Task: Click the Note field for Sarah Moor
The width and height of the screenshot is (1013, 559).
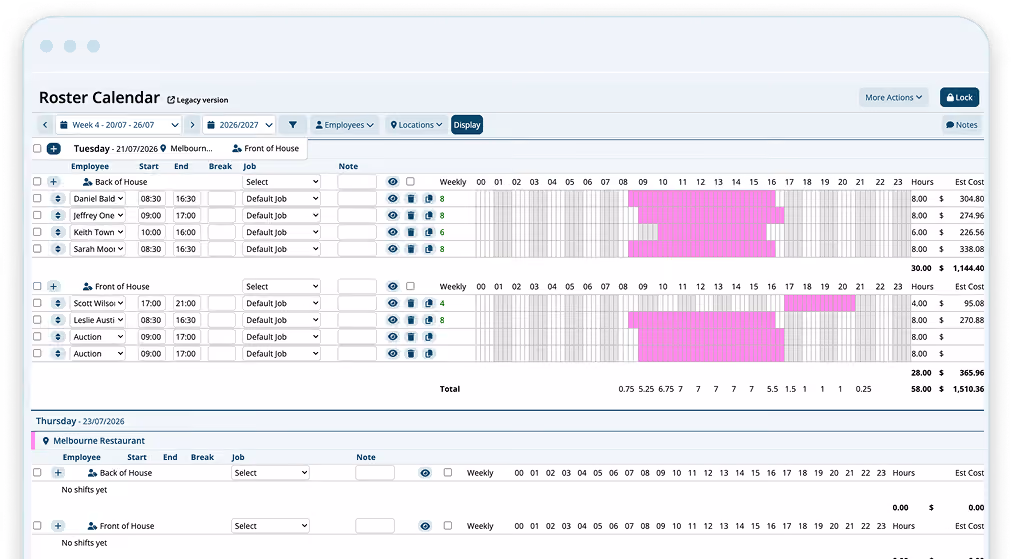Action: (357, 249)
